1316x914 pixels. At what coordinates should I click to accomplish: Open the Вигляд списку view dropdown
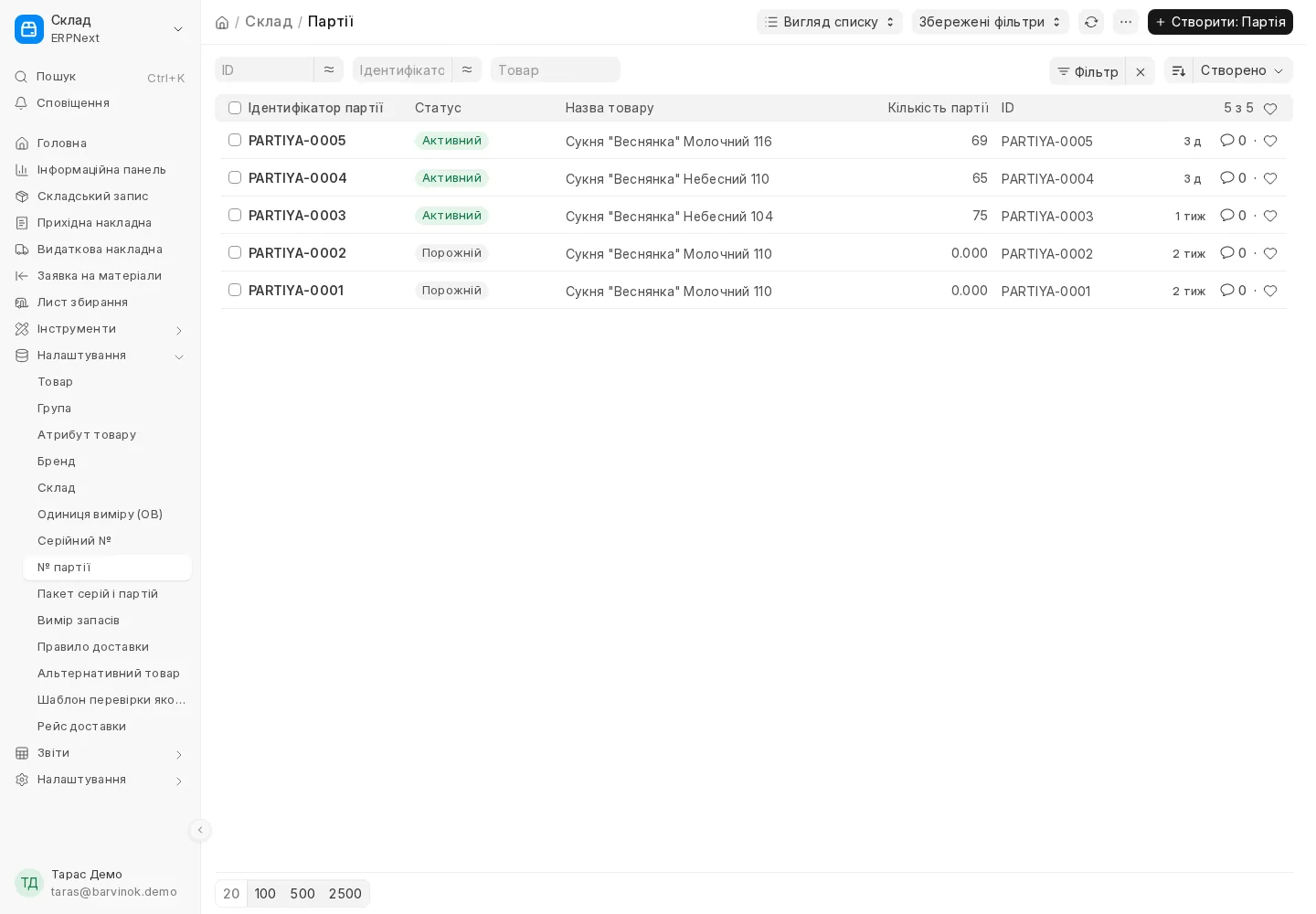click(830, 22)
